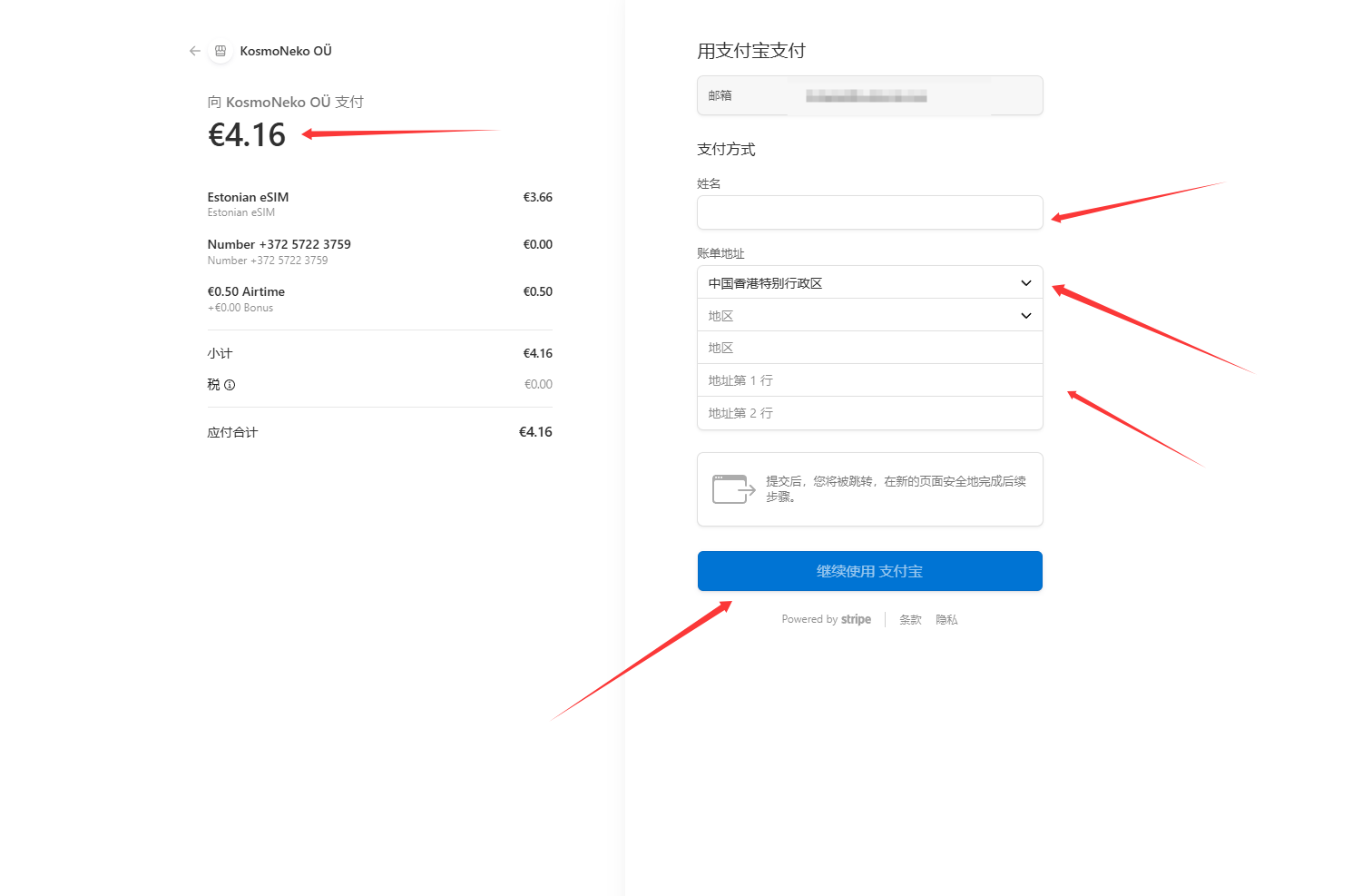Screen dimensions: 1372x896
Task: Open the 中国香港特别行政区 country dropdown
Action: (869, 283)
